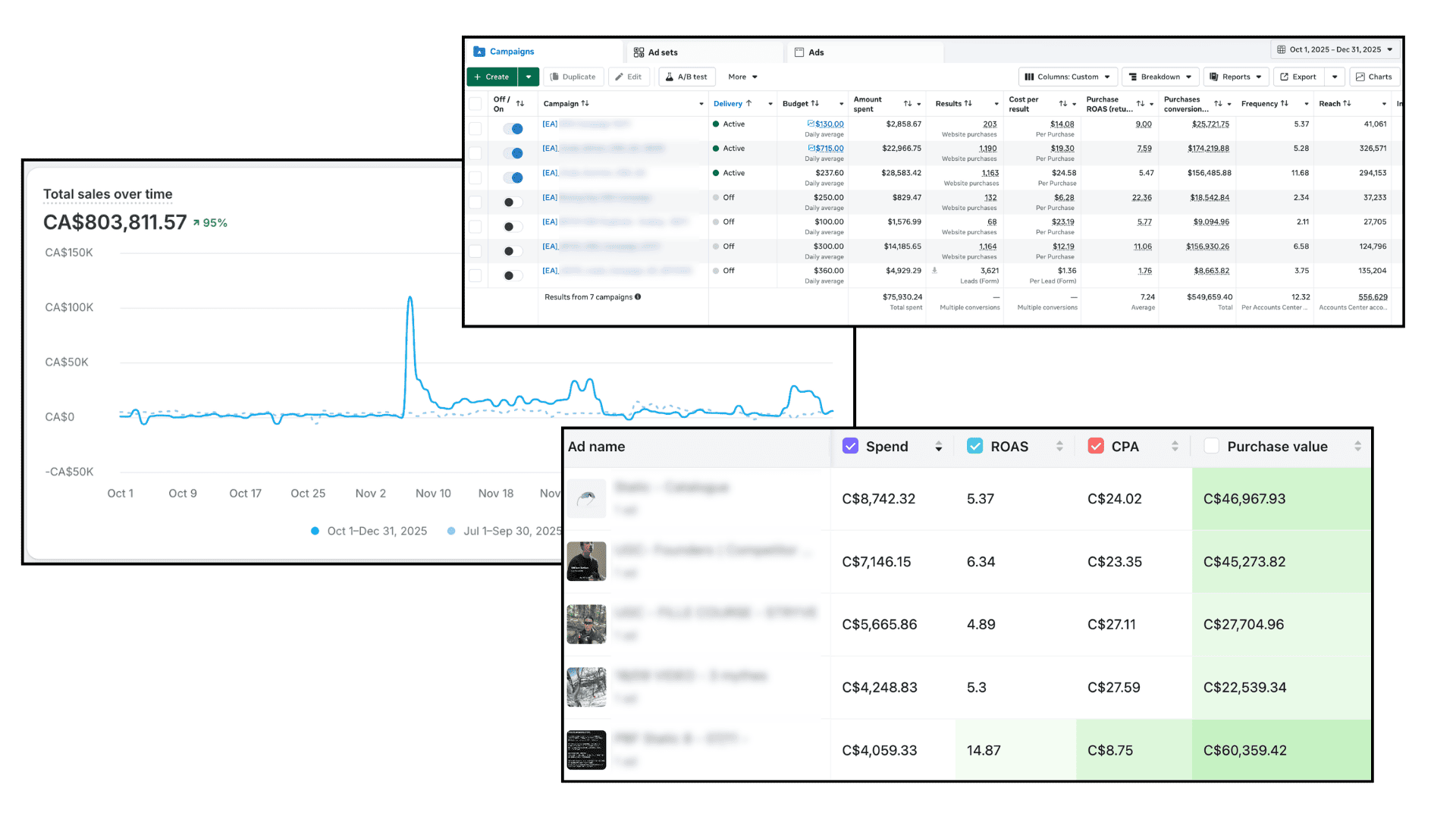Open the Charts view
The image size is (1456, 819).
[x=1374, y=77]
